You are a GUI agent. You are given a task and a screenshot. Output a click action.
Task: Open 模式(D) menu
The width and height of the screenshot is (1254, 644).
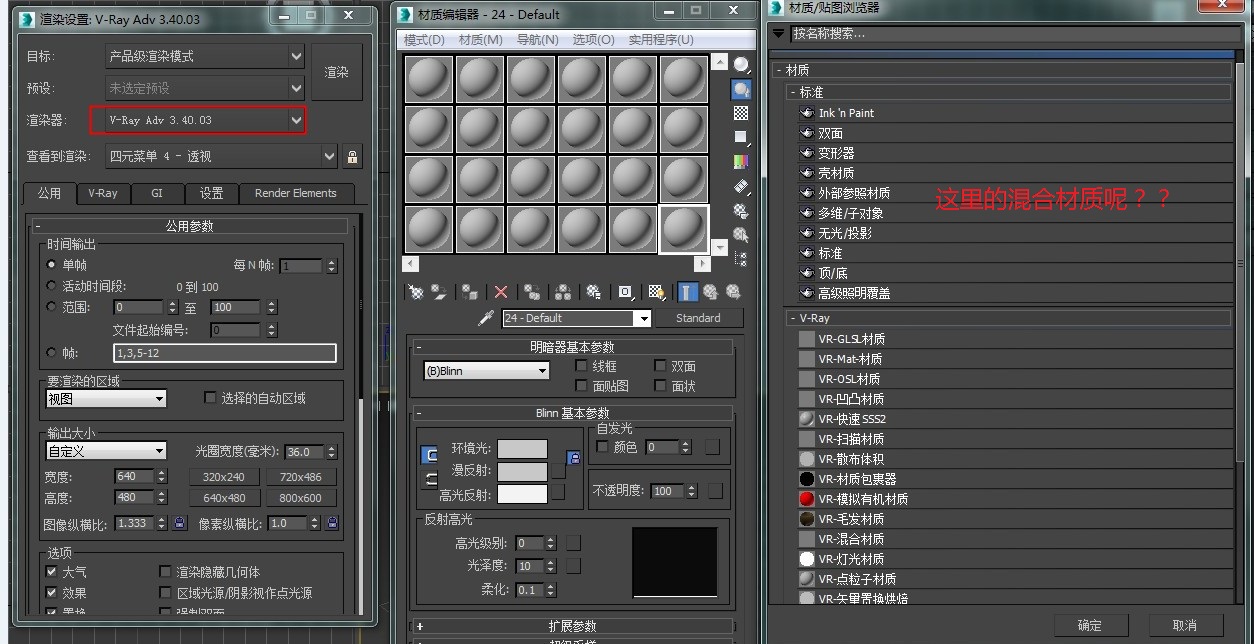[x=424, y=40]
